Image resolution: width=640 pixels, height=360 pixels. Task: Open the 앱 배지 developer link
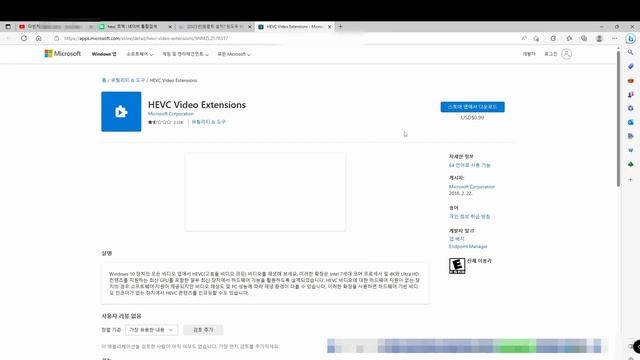[456, 239]
